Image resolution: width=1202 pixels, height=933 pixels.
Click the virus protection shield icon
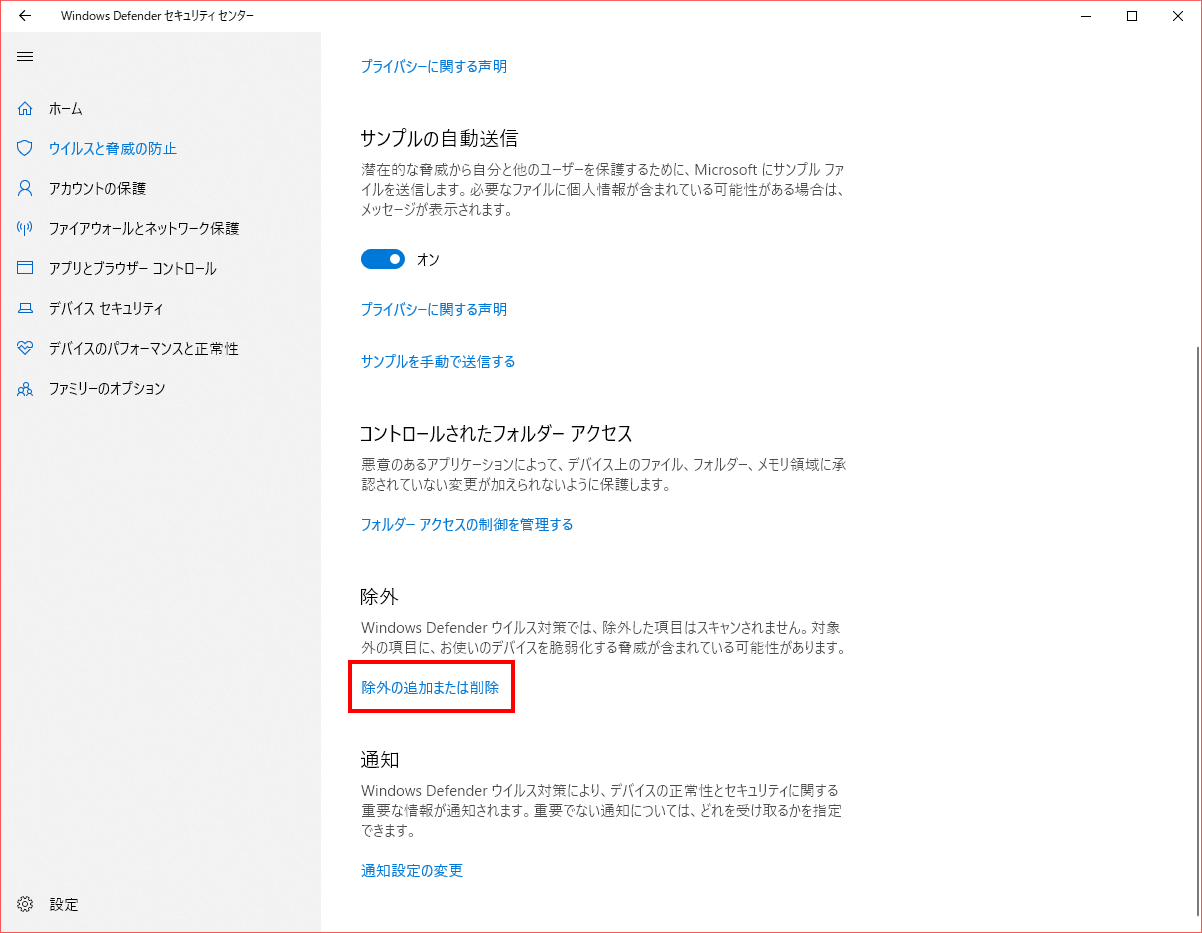click(25, 148)
